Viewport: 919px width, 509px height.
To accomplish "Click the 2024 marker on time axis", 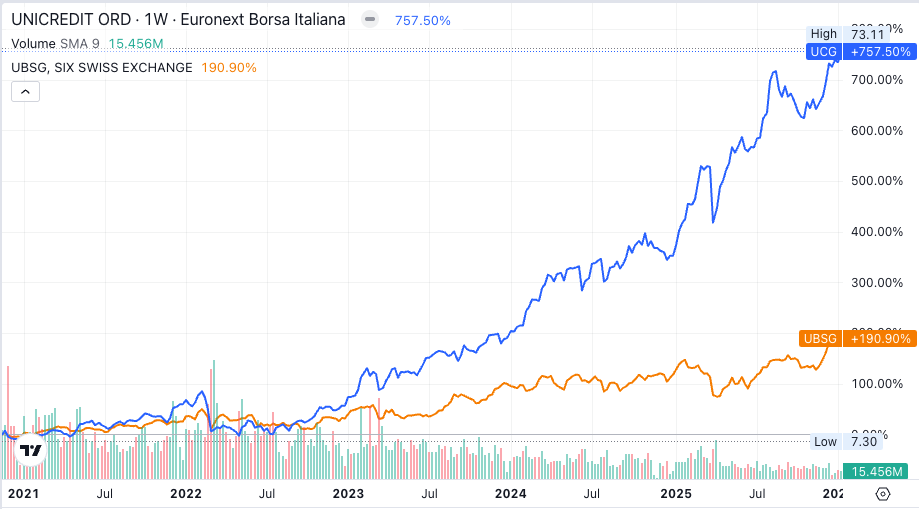I will click(x=511, y=493).
